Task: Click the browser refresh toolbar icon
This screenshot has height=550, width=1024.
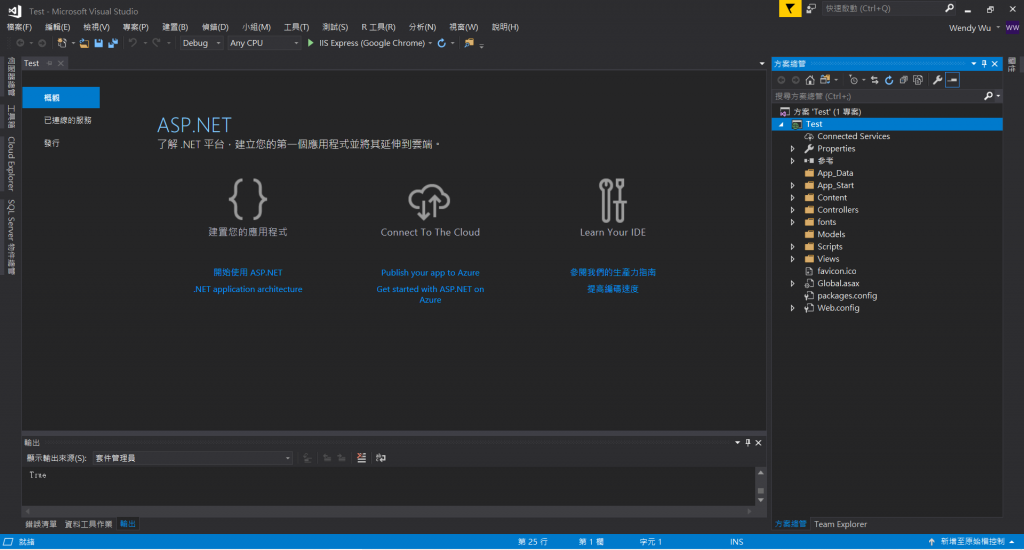Action: [x=441, y=43]
